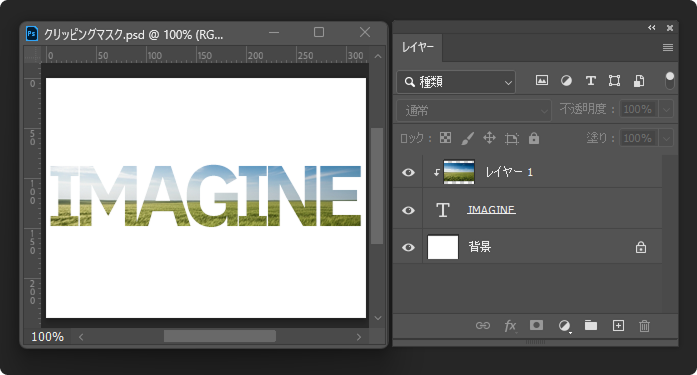Toggle the layer filtering on/off switch
This screenshot has height=375, width=697.
coord(669,80)
